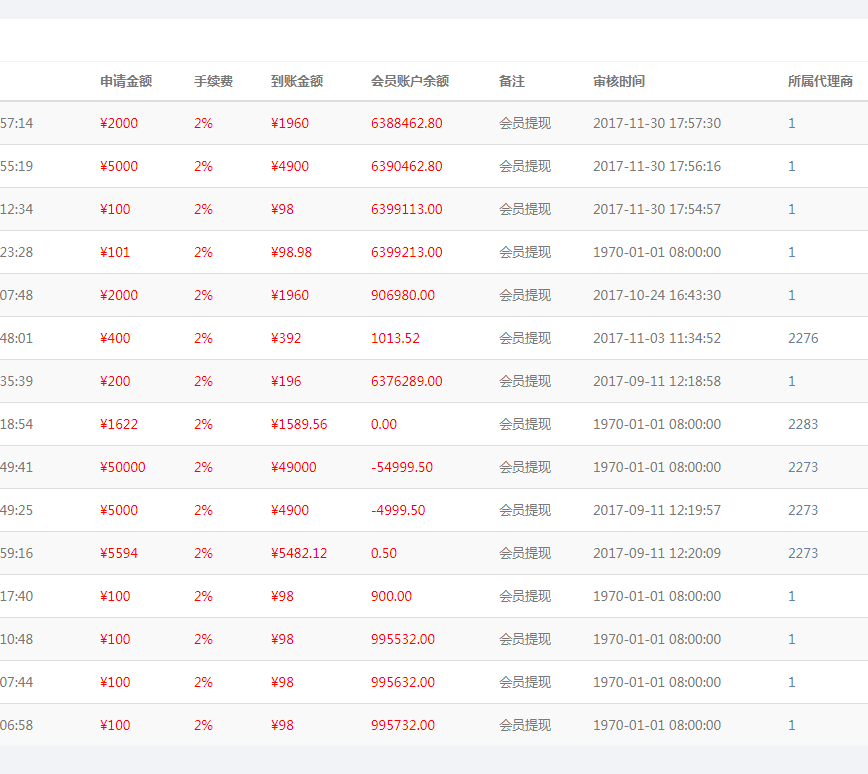The image size is (868, 774).
Task: Click the 备注 column header
Action: 512,81
